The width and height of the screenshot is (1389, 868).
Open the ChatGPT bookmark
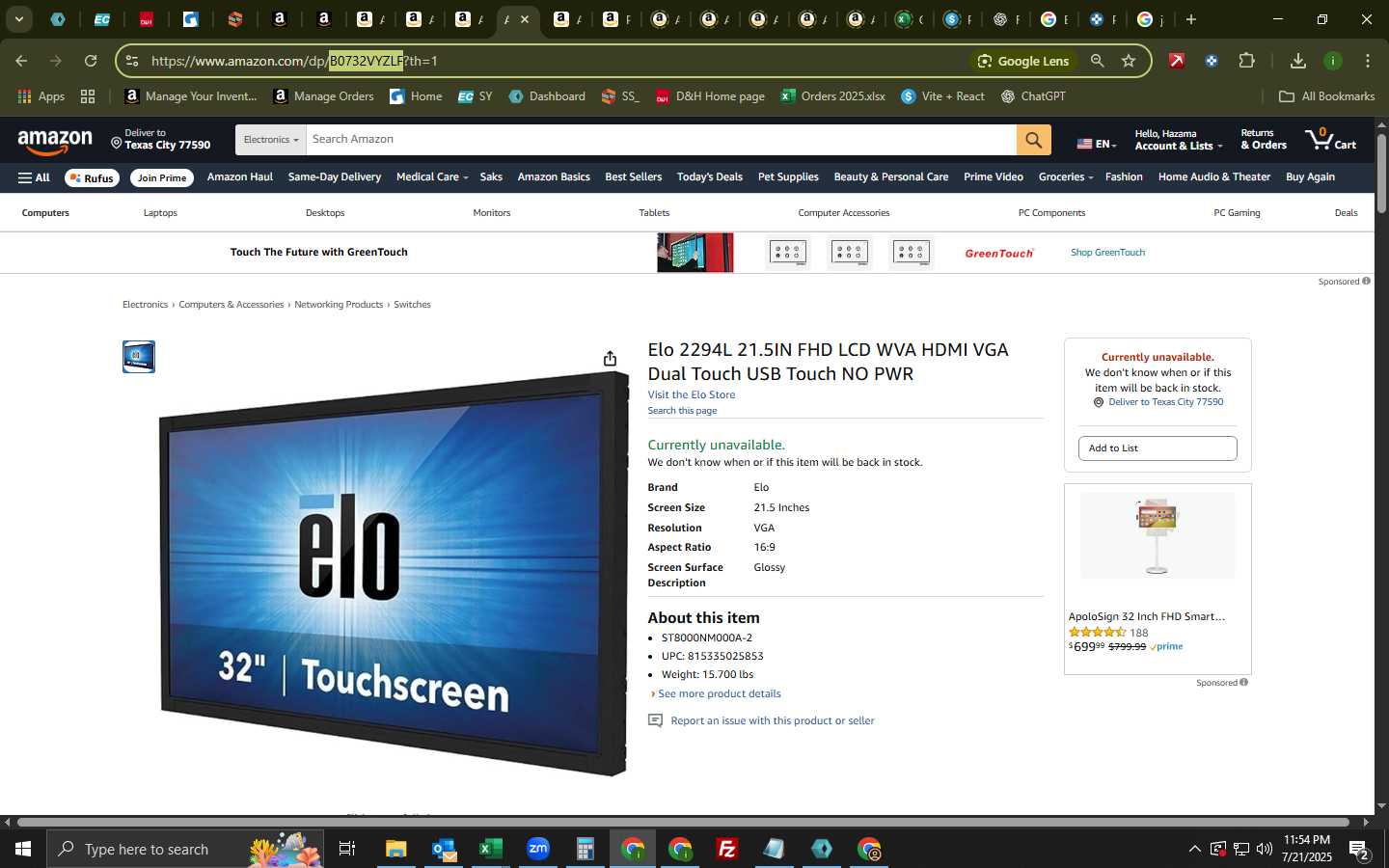tap(1033, 96)
